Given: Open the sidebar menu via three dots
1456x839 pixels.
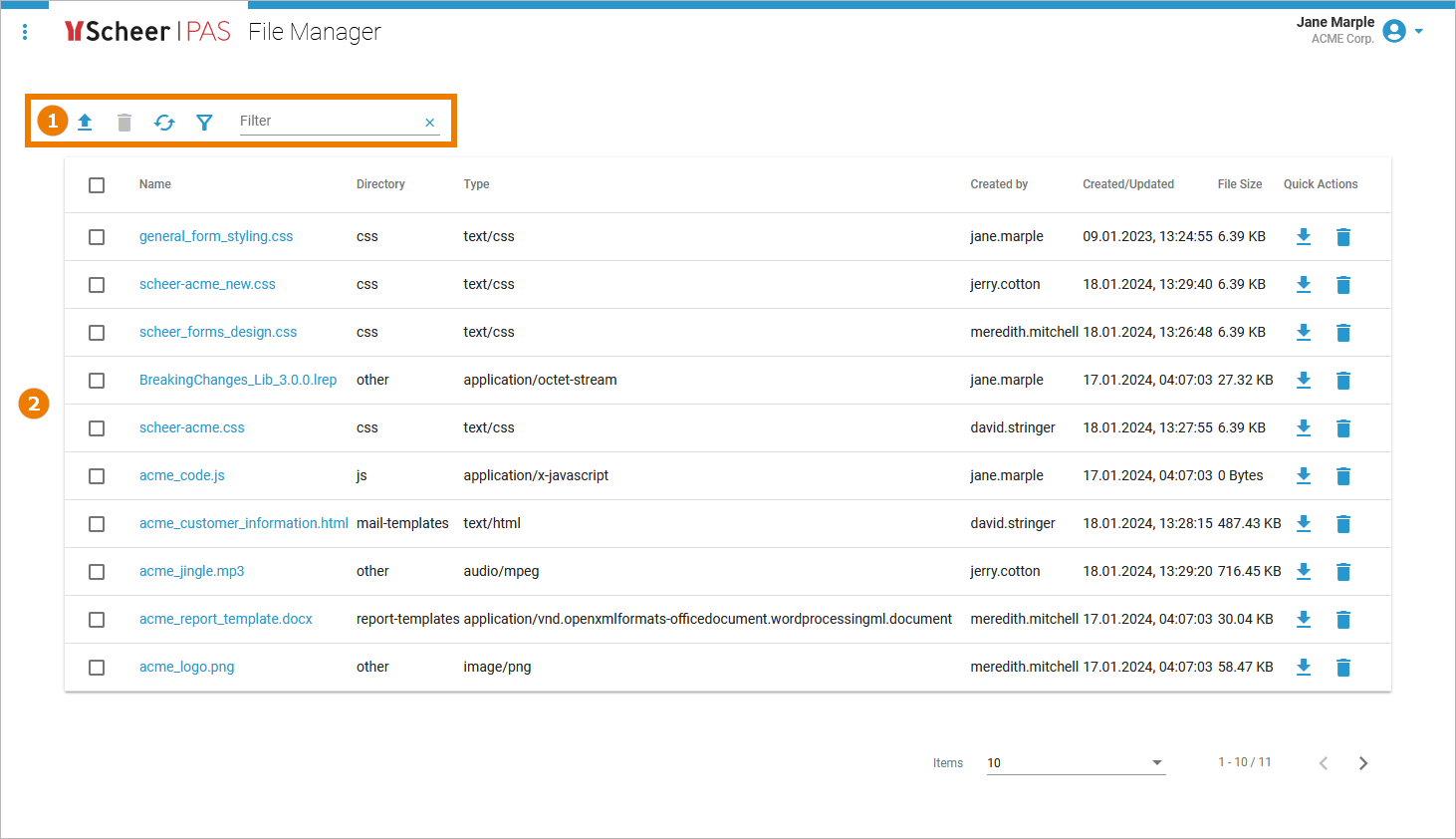Looking at the screenshot, I should [24, 31].
